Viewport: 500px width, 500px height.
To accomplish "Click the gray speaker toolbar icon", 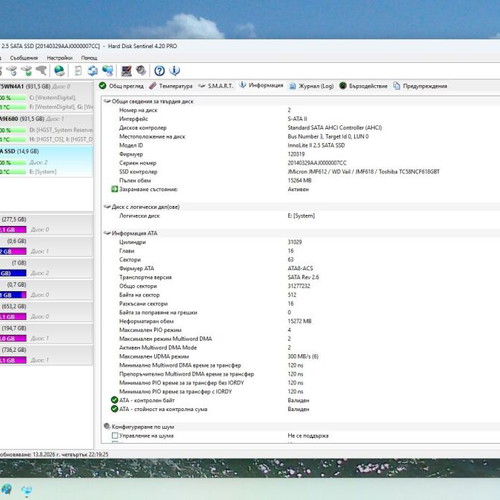I will click(x=141, y=71).
